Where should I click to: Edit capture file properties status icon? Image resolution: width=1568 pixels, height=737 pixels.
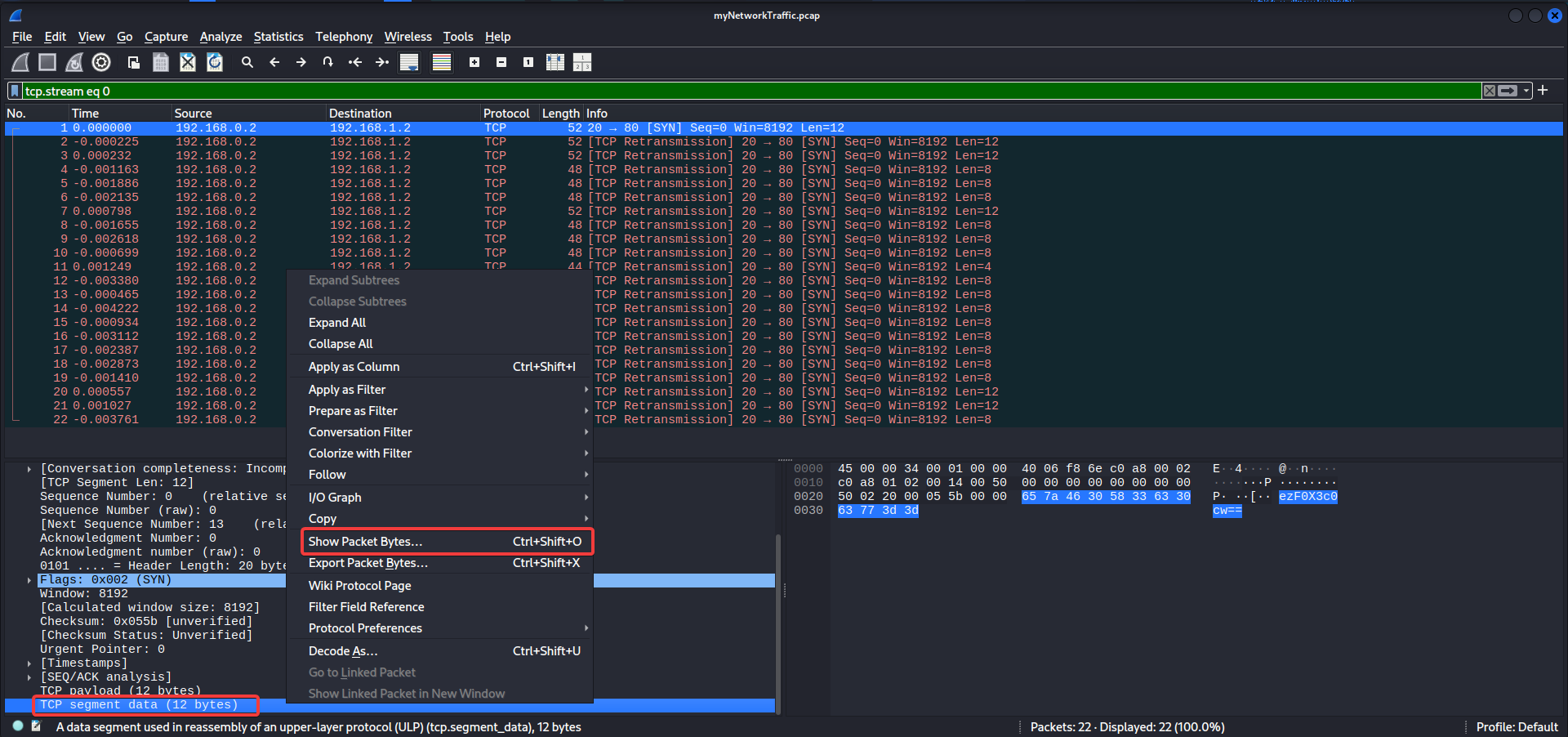(x=37, y=726)
